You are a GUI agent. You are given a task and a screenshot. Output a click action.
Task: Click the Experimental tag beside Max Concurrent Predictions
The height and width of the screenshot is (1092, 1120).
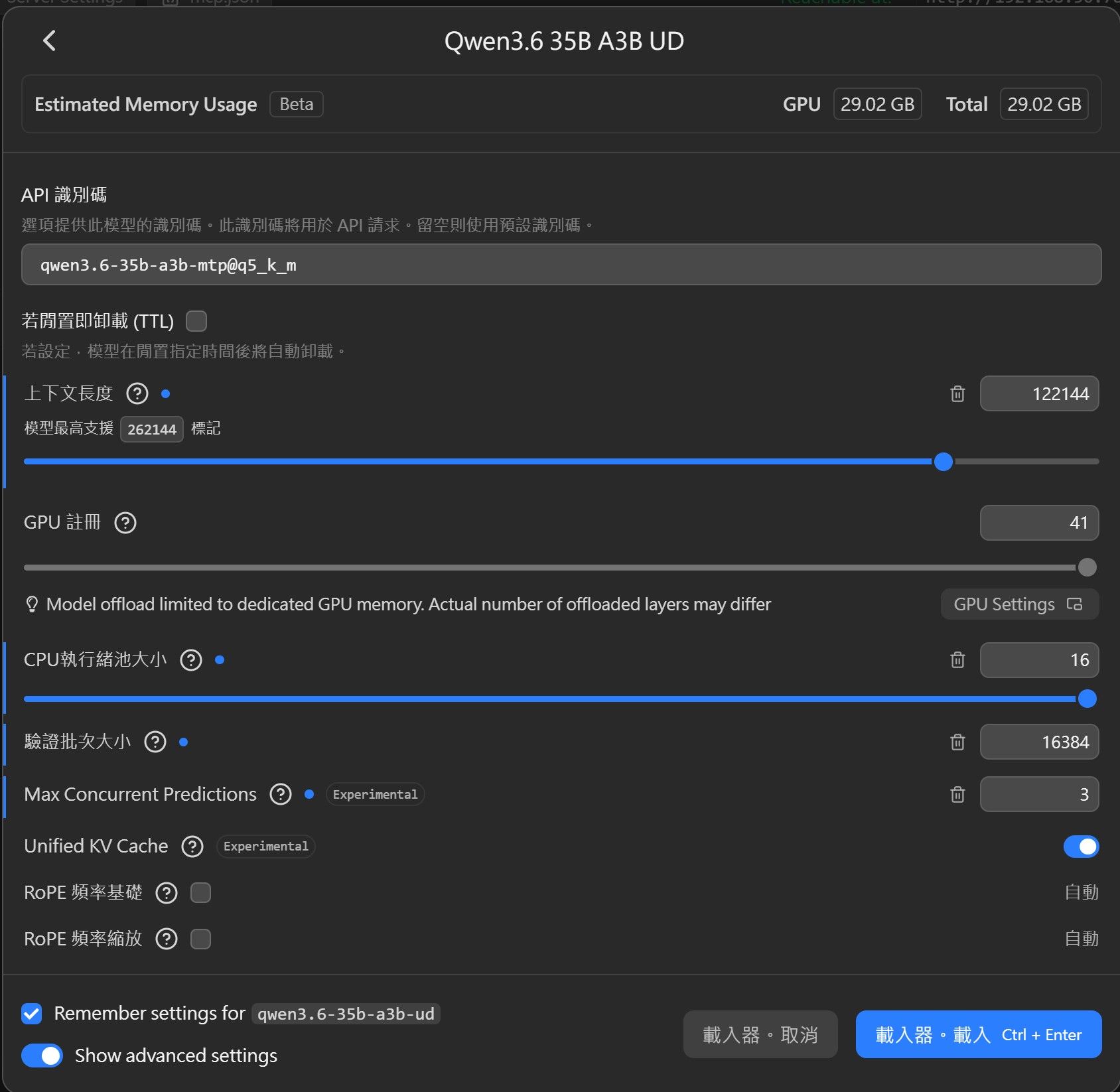(375, 794)
